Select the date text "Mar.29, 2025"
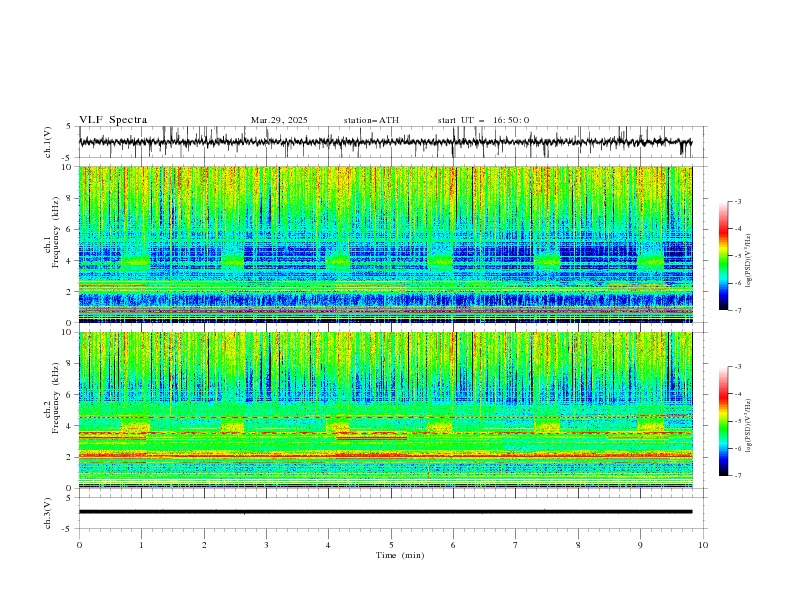 pos(279,120)
